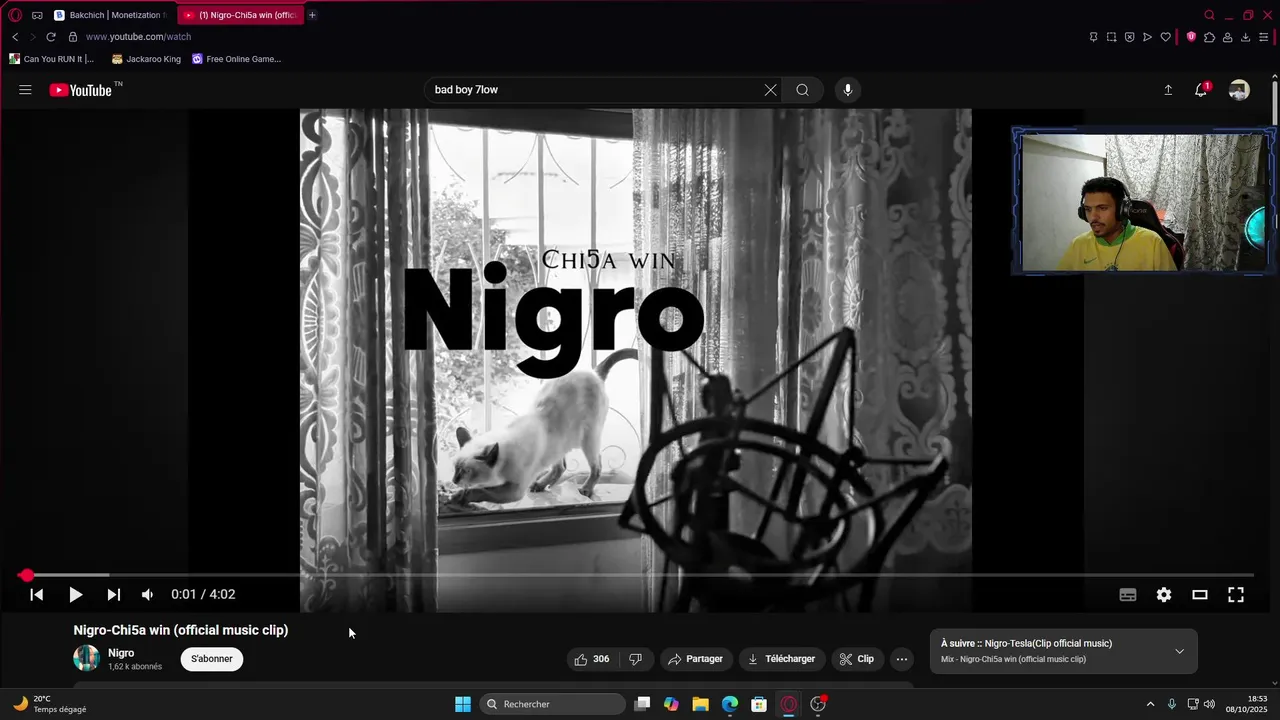Open Microsoft Edge from taskbar
1280x720 pixels.
[730, 704]
